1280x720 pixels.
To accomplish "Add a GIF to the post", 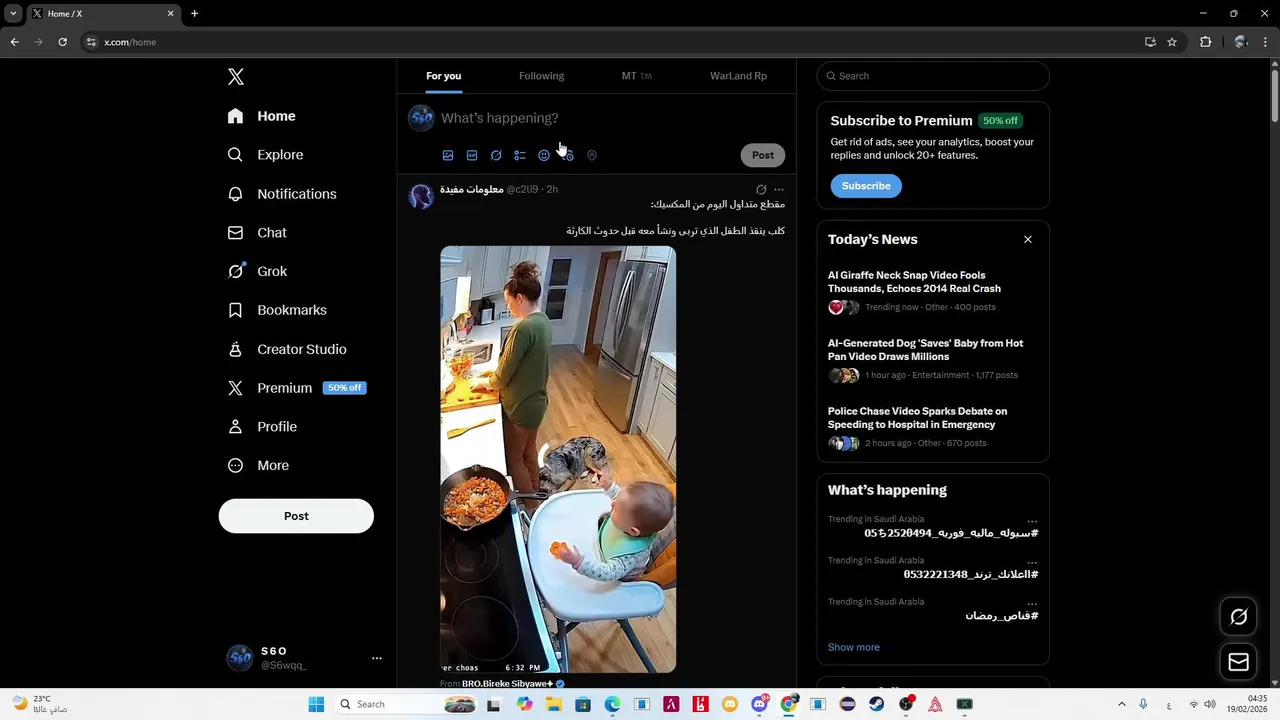I will pyautogui.click(x=472, y=155).
